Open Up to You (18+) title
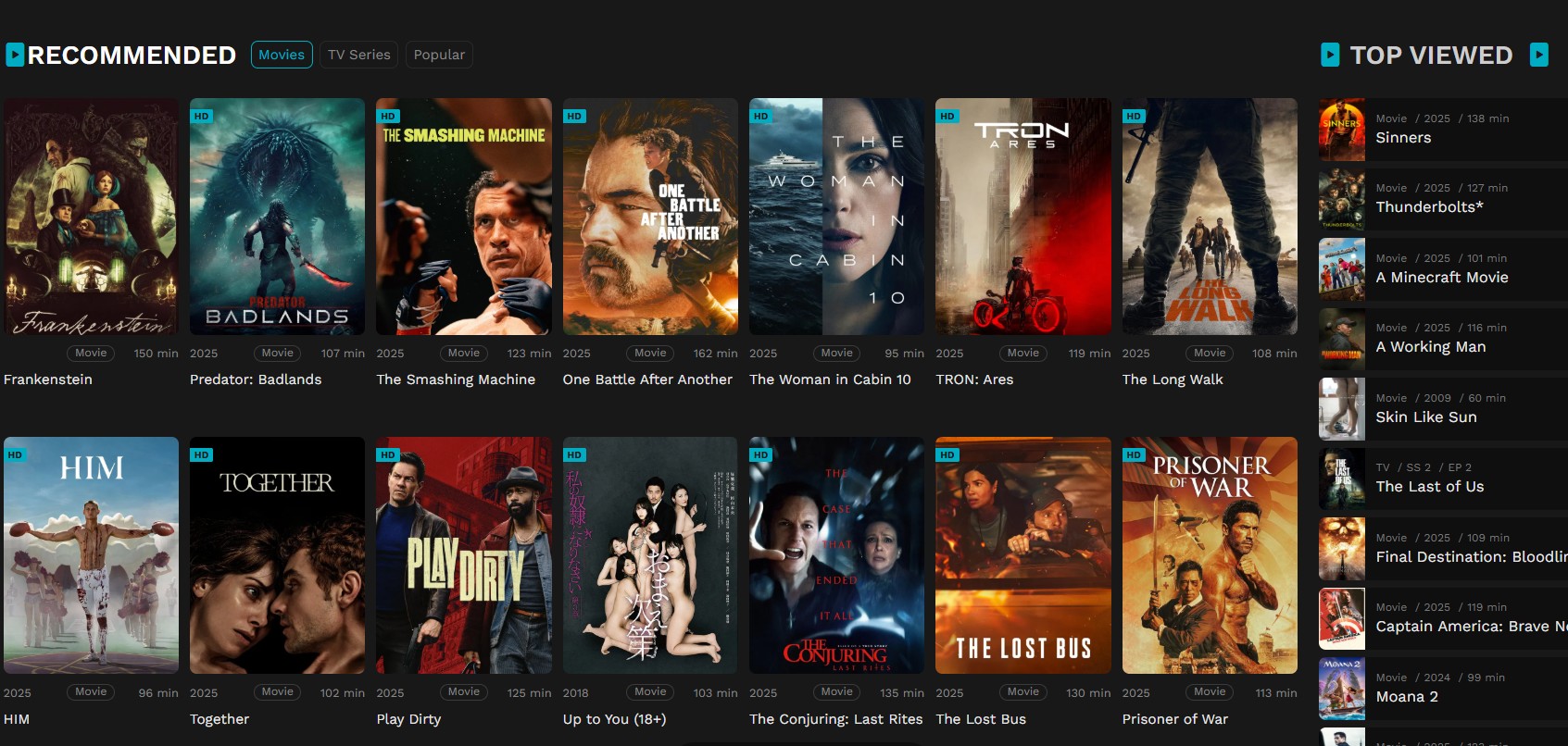The height and width of the screenshot is (746, 1568). coord(614,719)
